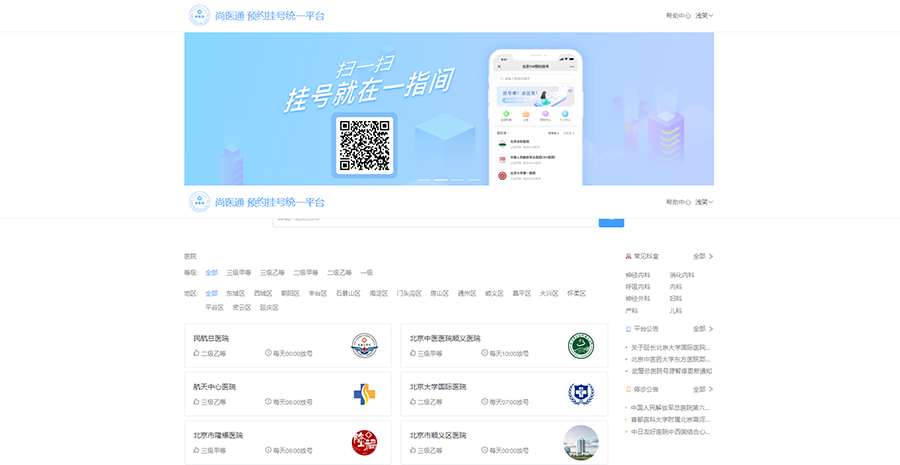Click the 尚医通 logo in the topmost header

tap(200, 16)
